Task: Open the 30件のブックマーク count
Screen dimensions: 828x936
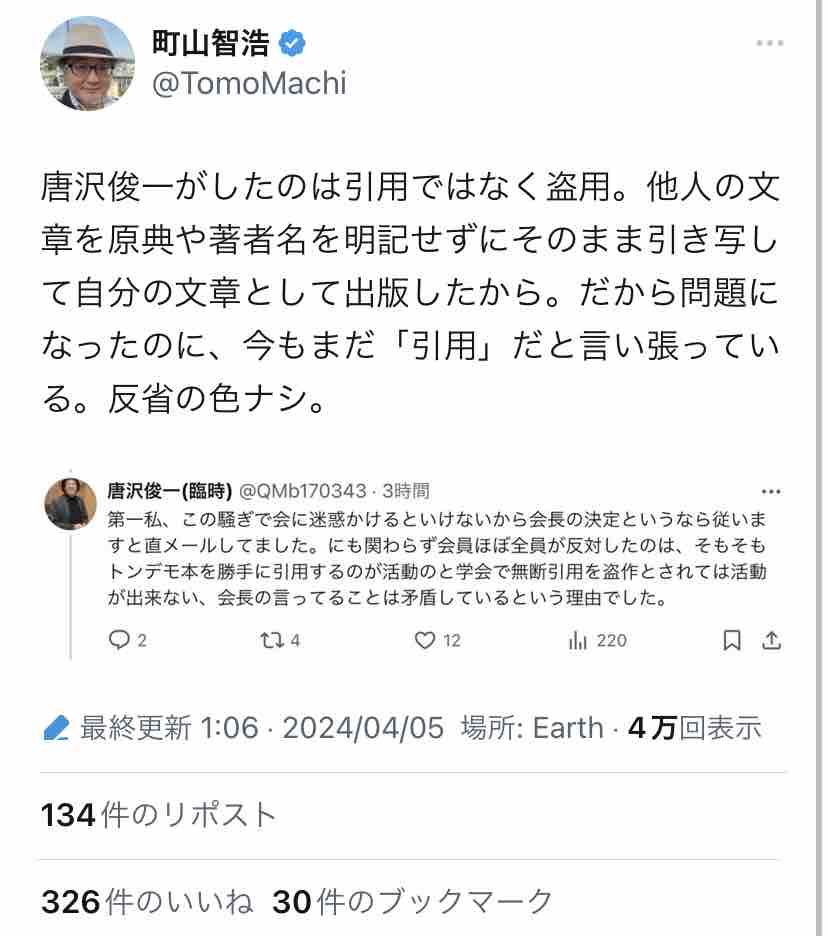Action: (x=412, y=902)
